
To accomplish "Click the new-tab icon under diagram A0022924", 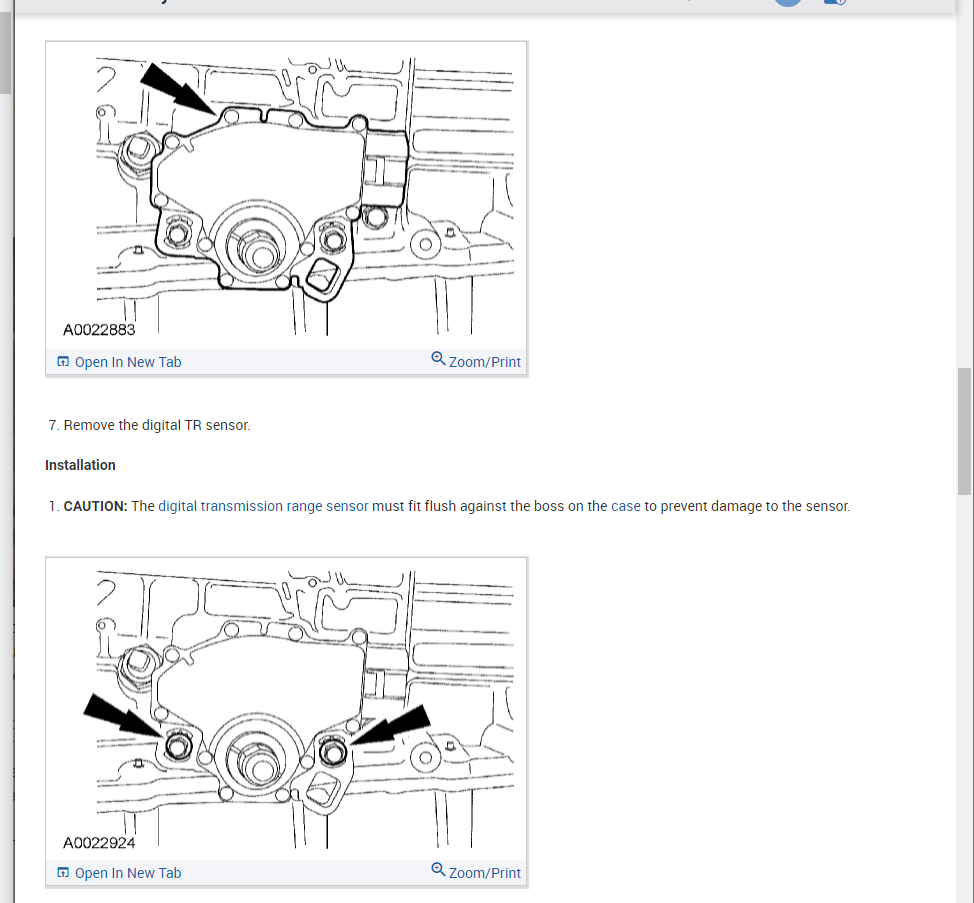I will (x=63, y=873).
